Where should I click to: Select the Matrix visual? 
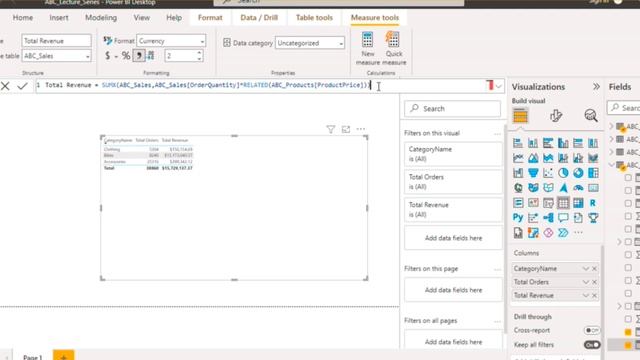[x=578, y=203]
